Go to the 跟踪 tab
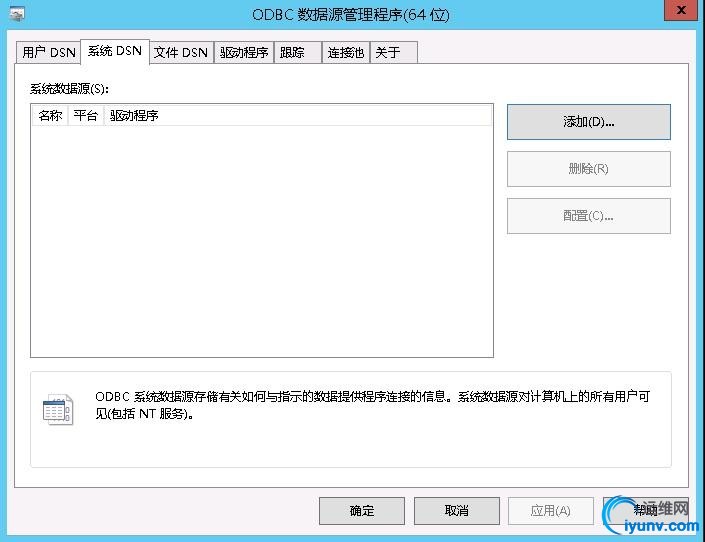Screen dimensions: 705x542 click(298, 53)
